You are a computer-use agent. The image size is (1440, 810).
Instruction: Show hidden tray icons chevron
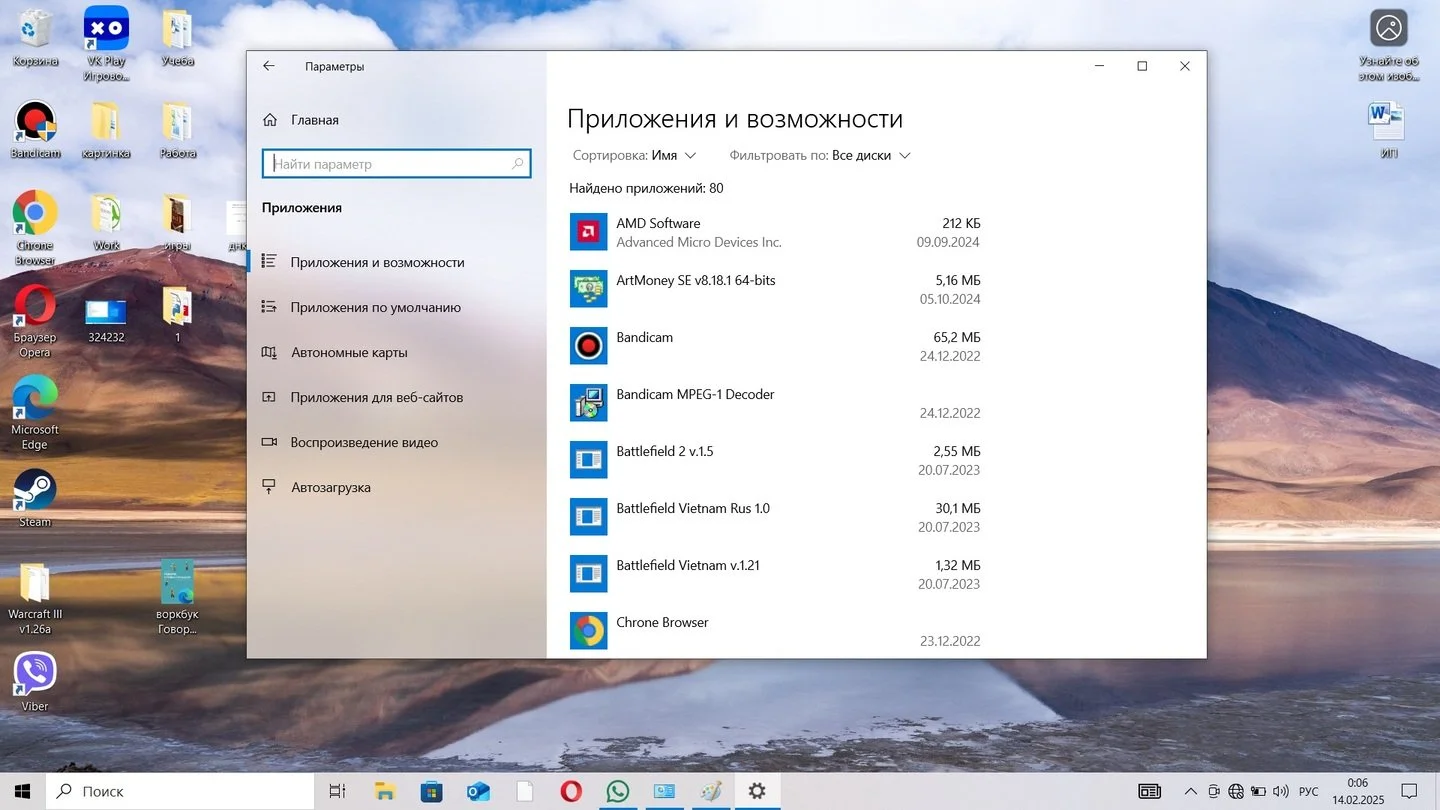(1190, 791)
